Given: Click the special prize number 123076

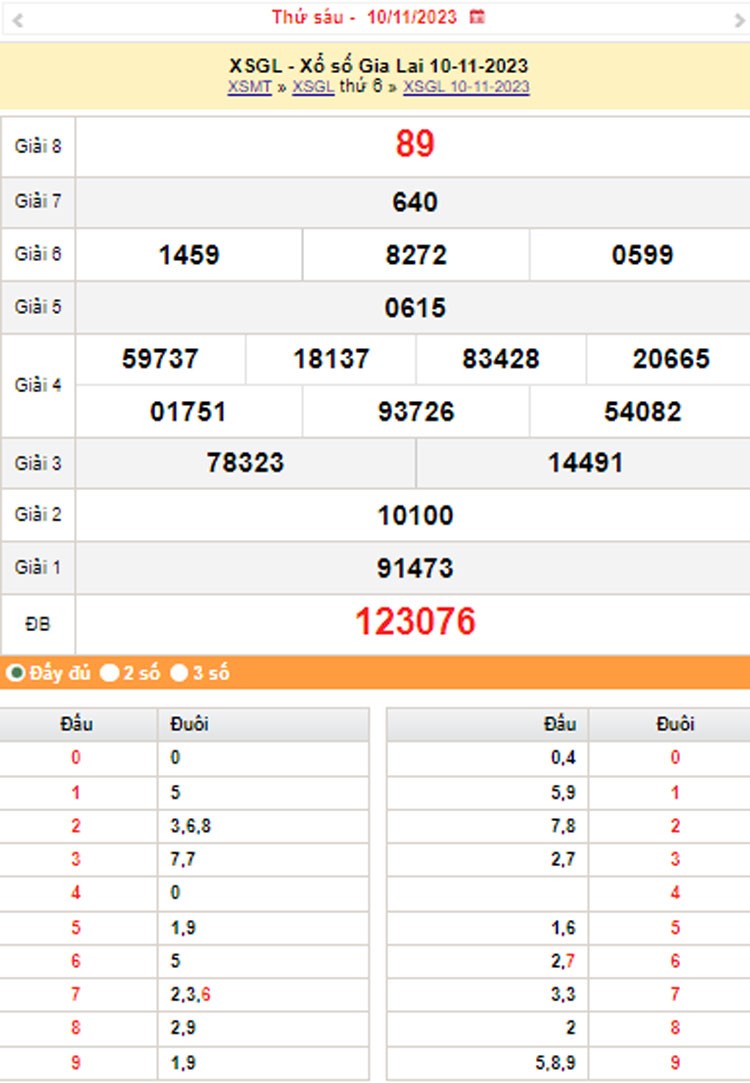Looking at the screenshot, I should [415, 622].
